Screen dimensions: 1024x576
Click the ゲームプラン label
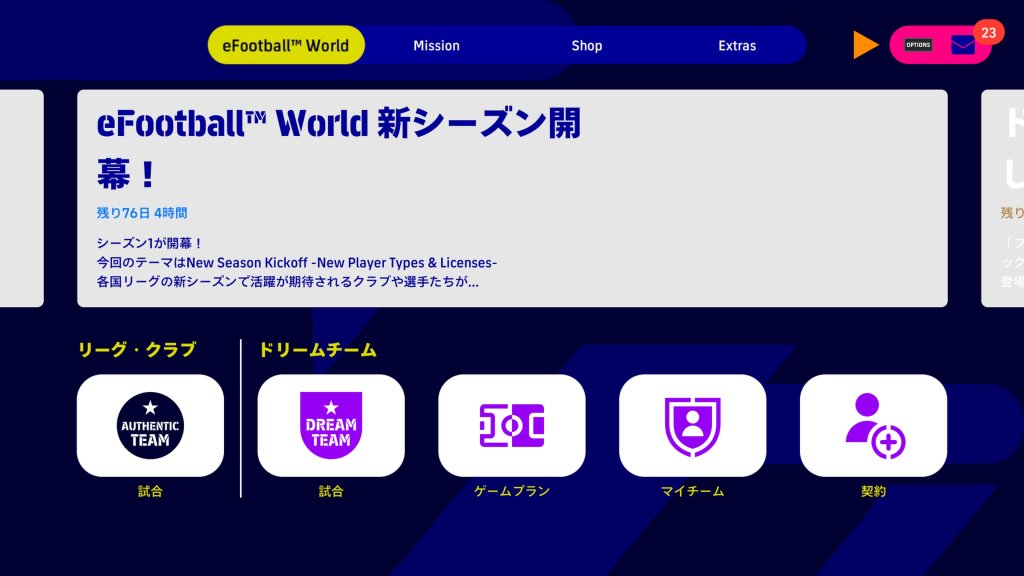point(512,491)
